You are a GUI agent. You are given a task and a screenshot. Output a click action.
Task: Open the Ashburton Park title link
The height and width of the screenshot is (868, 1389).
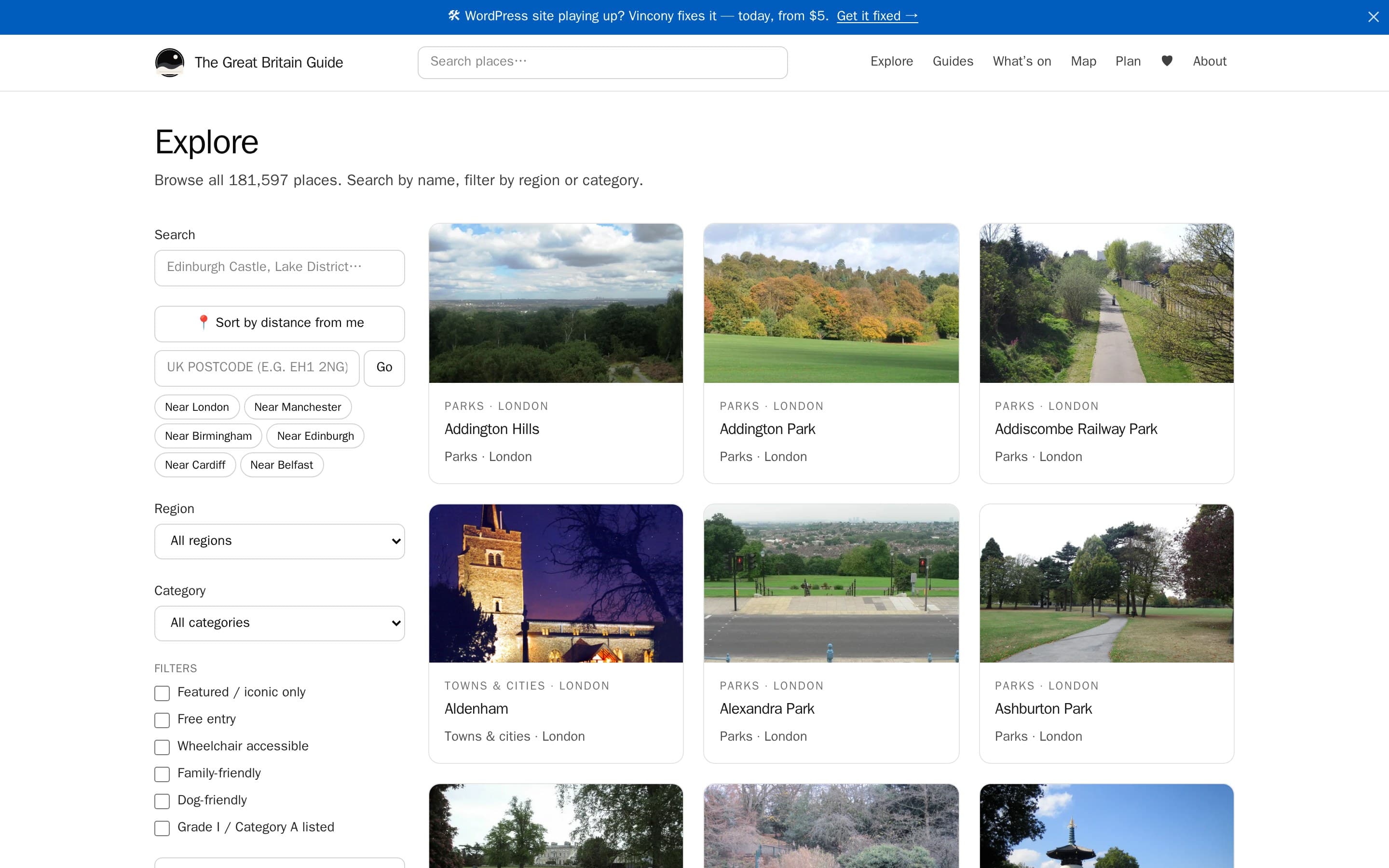click(1043, 709)
